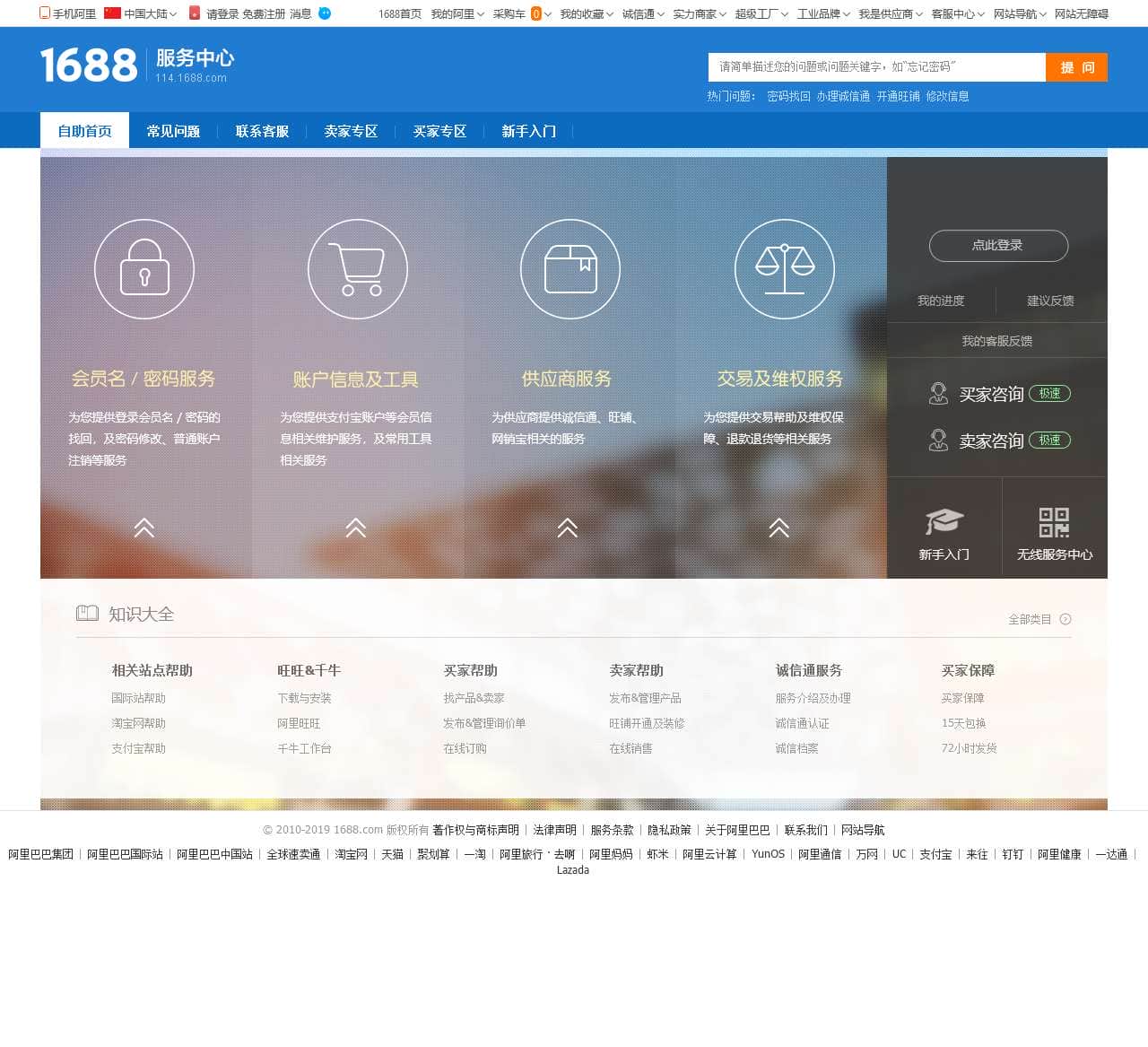Click the question search input field
The width and height of the screenshot is (1148, 1047).
click(877, 66)
